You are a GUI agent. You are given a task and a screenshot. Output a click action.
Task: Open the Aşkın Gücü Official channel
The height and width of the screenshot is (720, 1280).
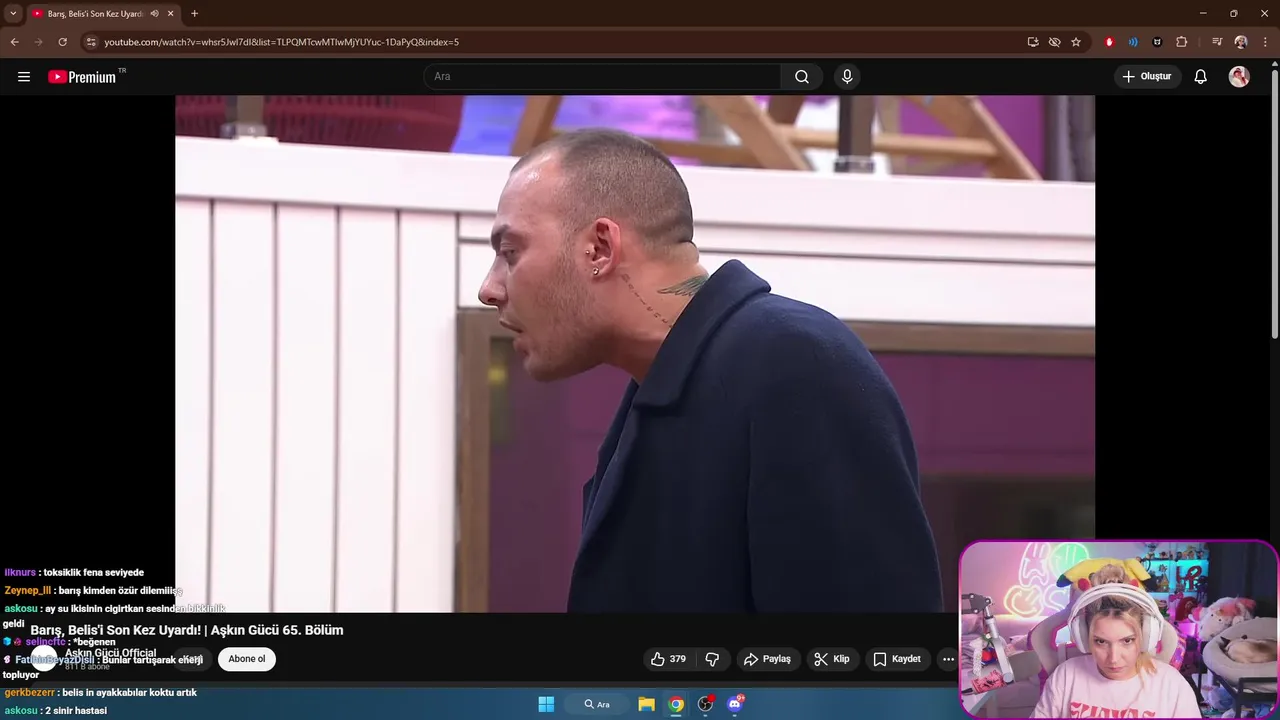(110, 653)
